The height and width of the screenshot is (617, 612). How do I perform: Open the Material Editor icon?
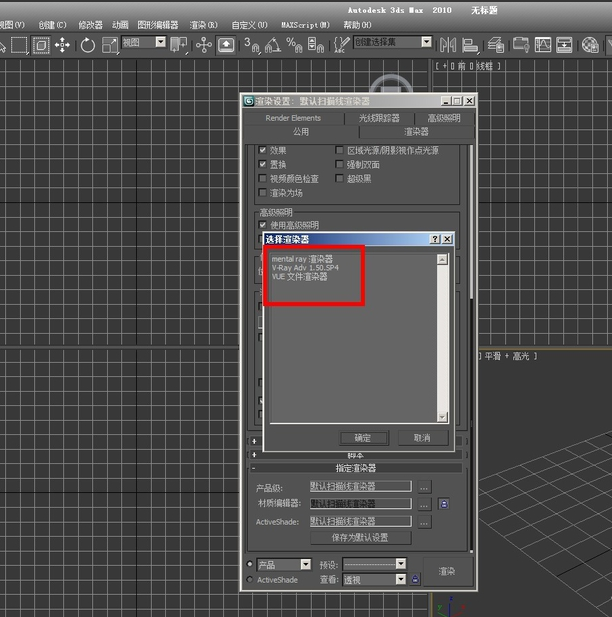pos(590,45)
